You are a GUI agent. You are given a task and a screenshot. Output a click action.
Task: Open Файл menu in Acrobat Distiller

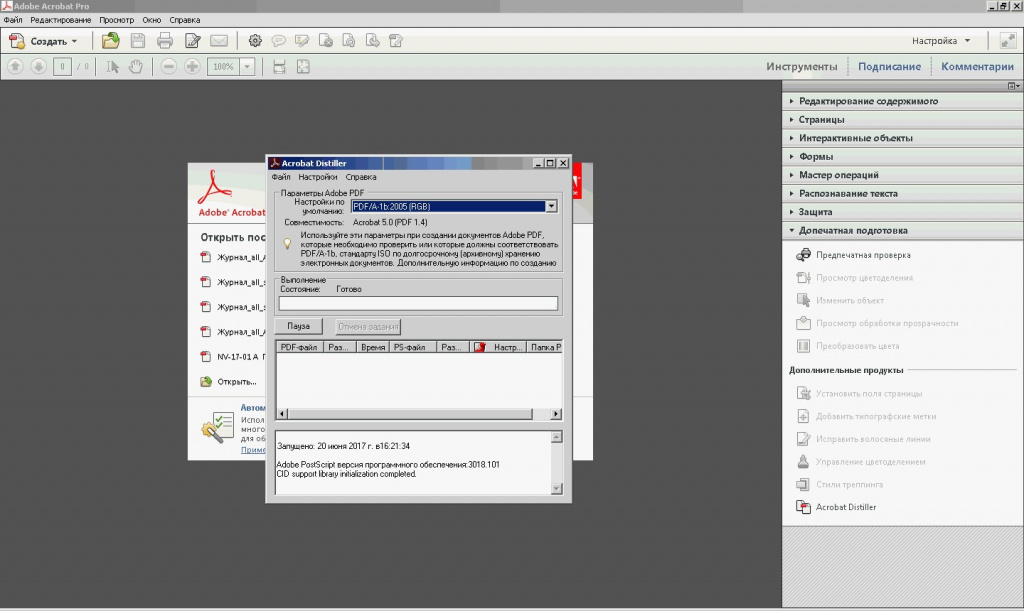click(x=281, y=177)
